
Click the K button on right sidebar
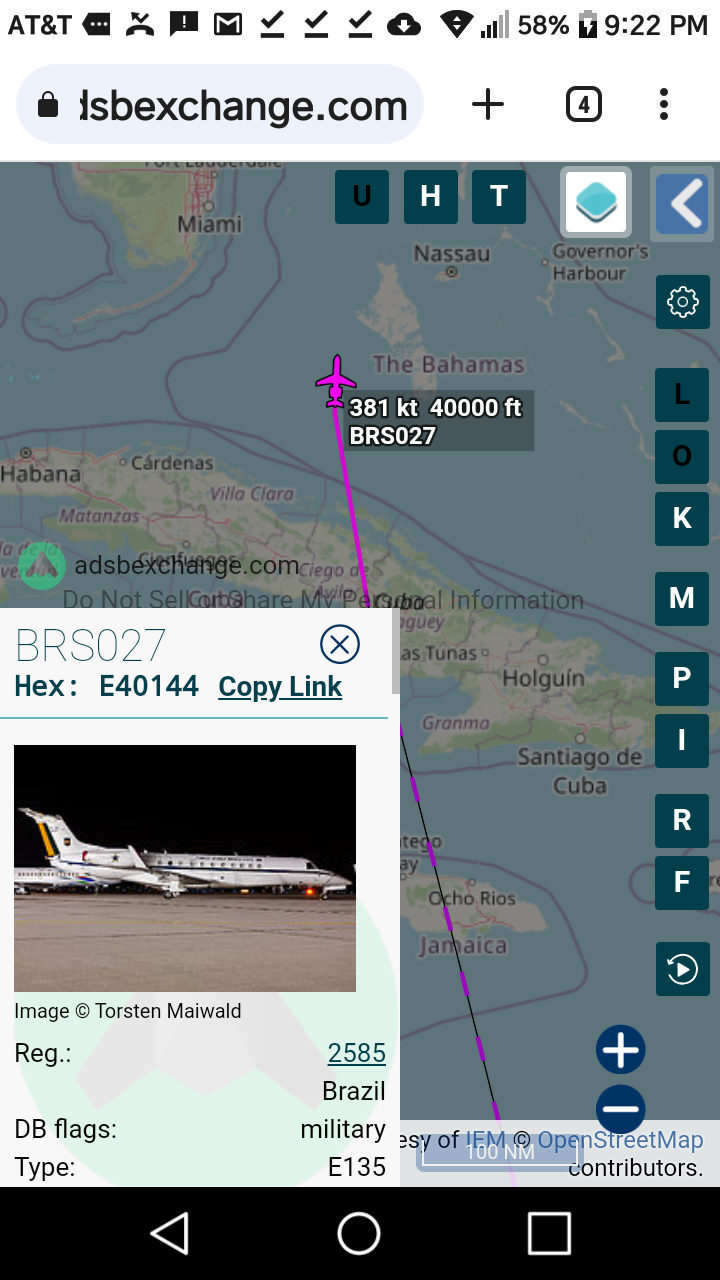tap(682, 518)
